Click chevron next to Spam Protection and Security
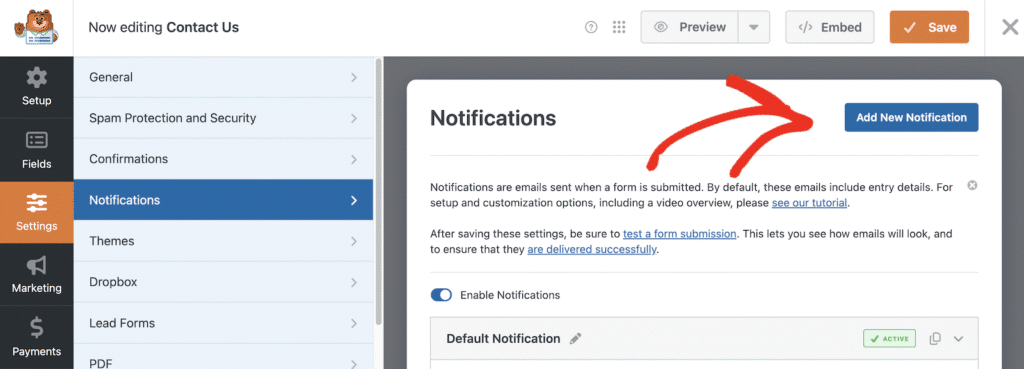 tap(354, 118)
